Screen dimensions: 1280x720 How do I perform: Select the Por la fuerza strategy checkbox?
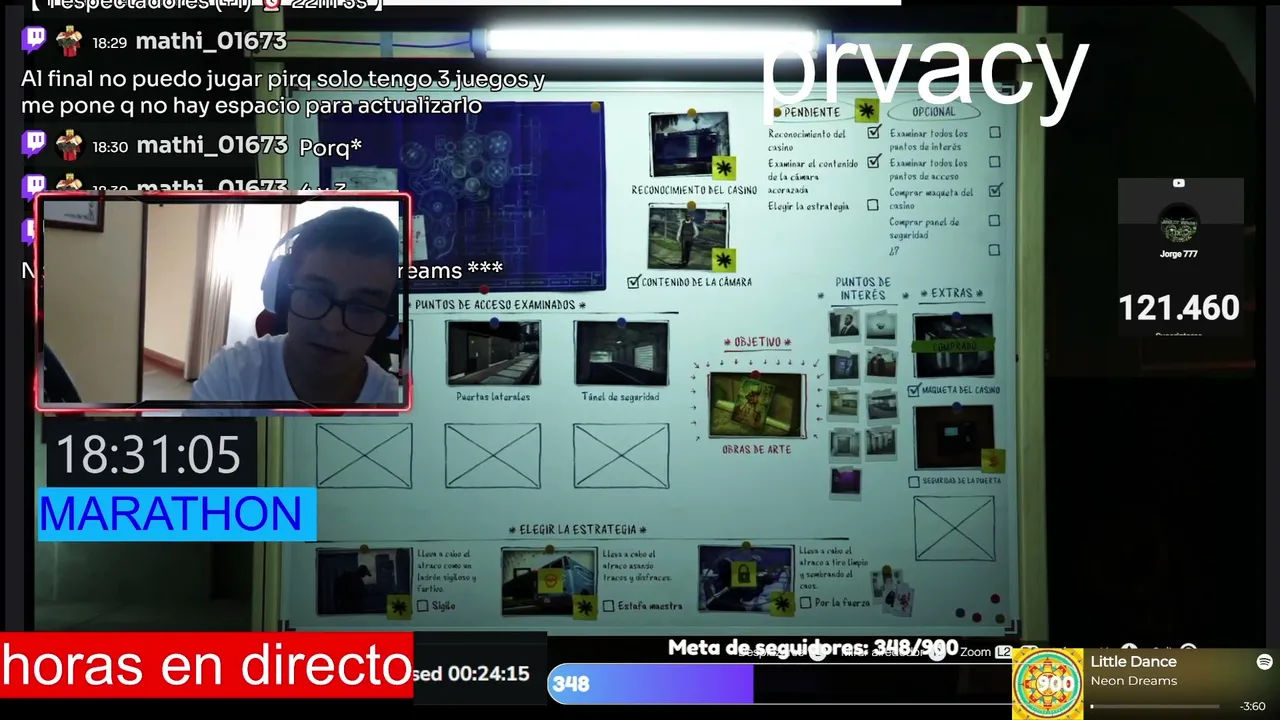(x=806, y=603)
